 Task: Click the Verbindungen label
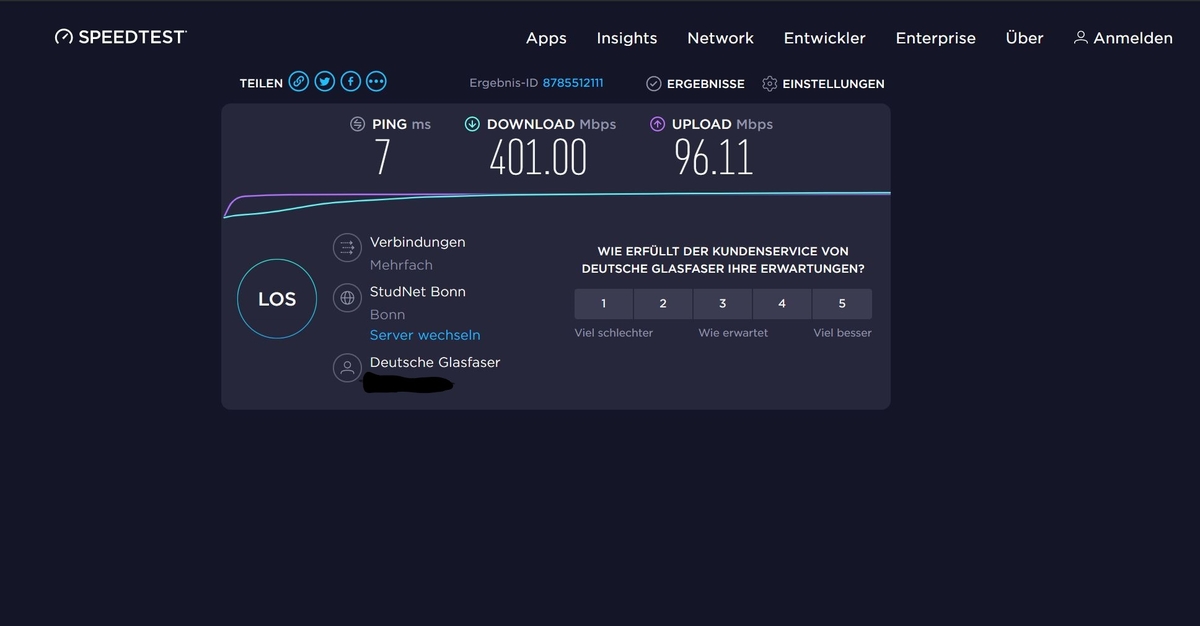(417, 242)
